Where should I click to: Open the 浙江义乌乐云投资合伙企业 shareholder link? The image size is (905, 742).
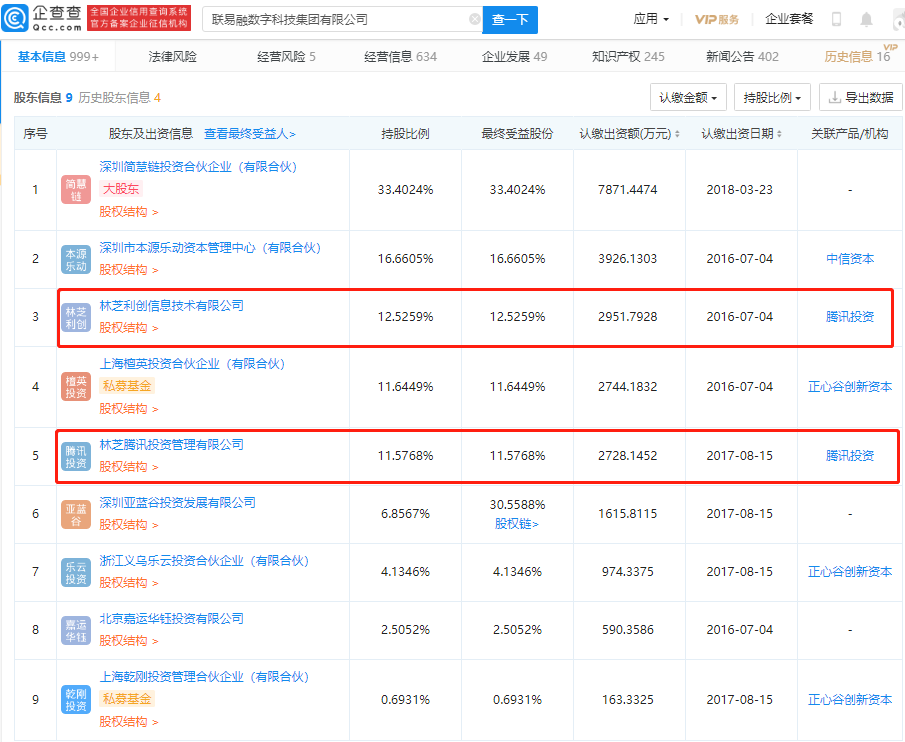click(204, 561)
